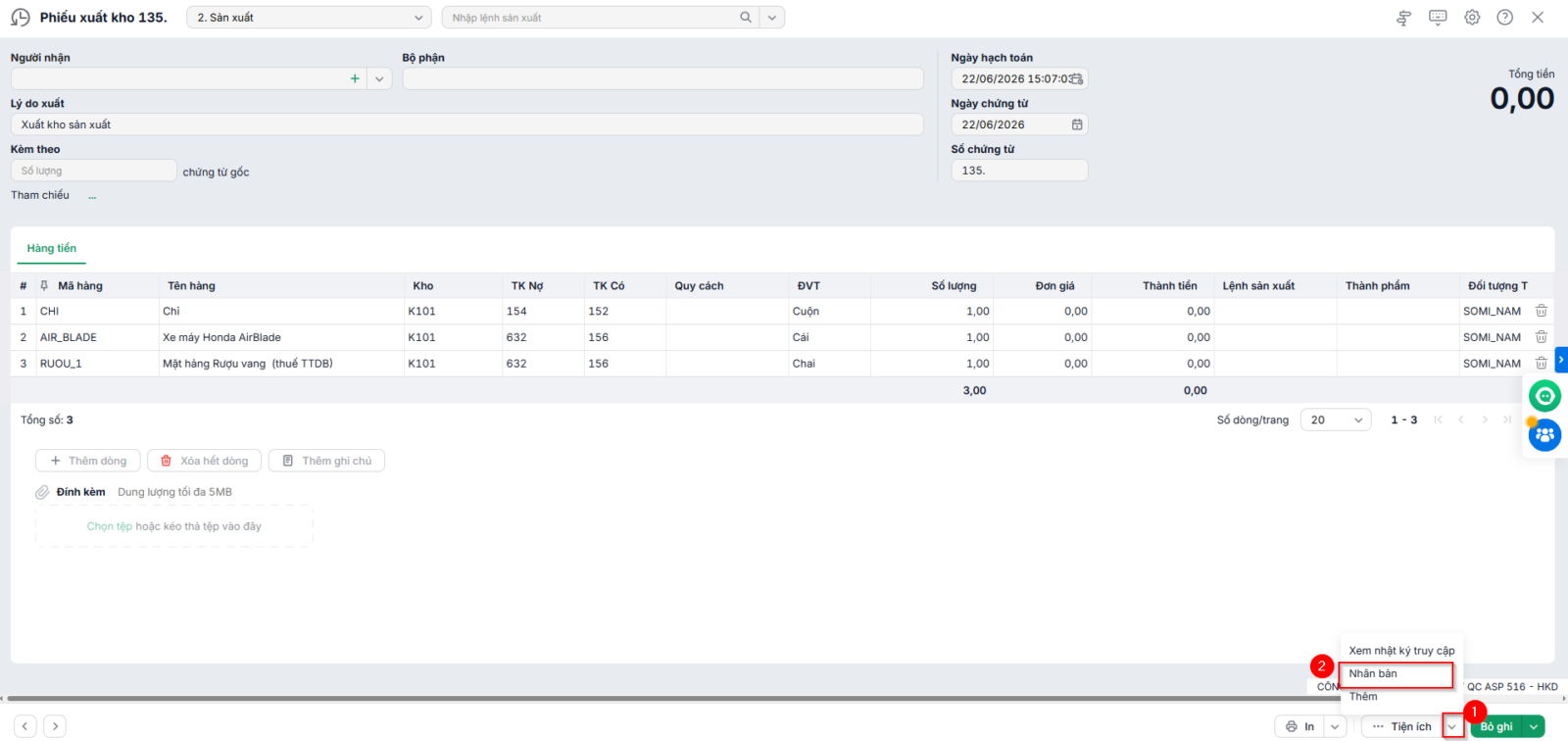The width and height of the screenshot is (1568, 741).
Task: Close the Phiếu xuất kho form
Action: [x=1538, y=18]
